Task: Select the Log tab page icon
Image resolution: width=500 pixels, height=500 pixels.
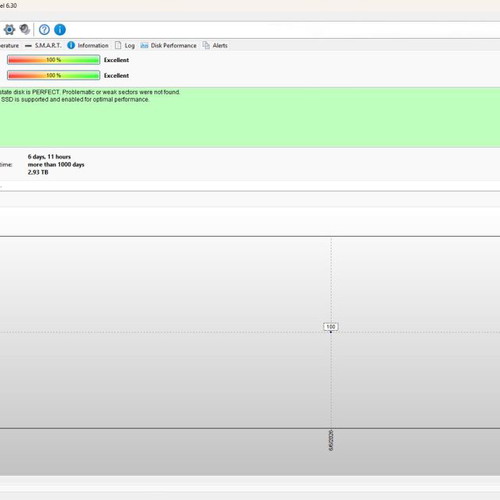Action: coord(118,45)
